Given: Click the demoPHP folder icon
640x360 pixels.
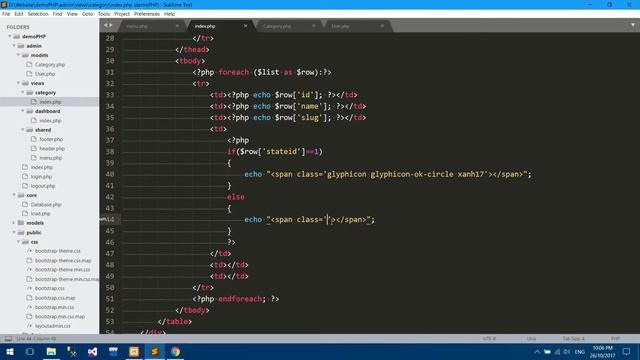Looking at the screenshot, I should (x=16, y=36).
